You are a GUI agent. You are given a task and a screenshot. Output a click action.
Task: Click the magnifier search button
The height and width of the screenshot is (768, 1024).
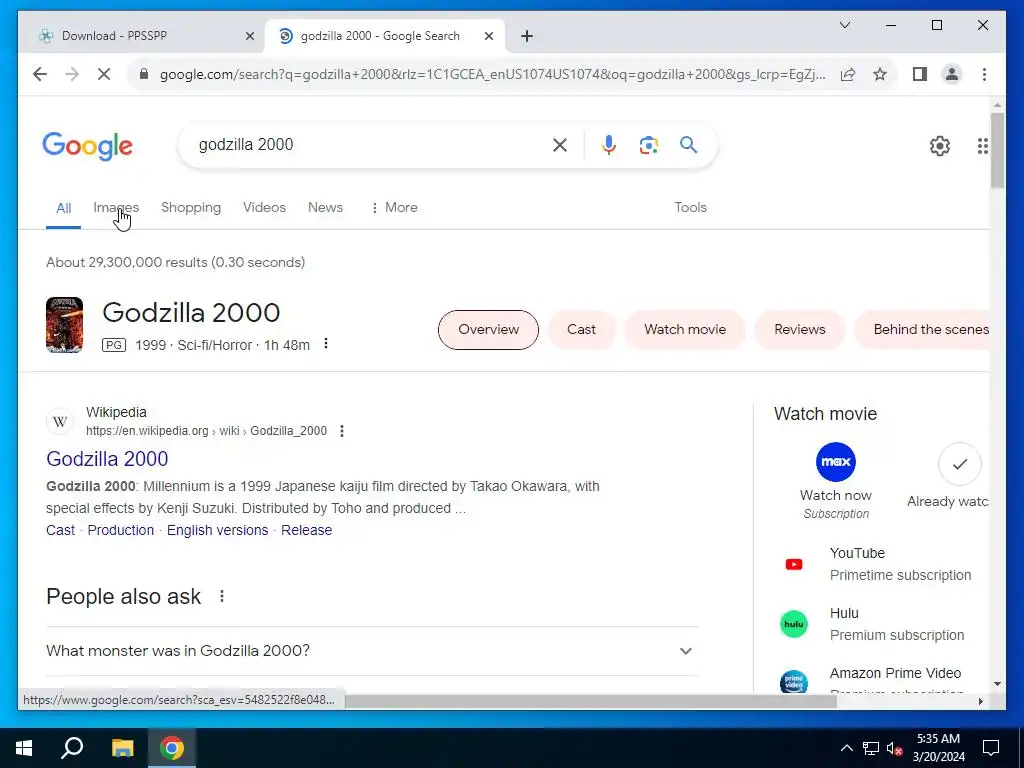[688, 145]
